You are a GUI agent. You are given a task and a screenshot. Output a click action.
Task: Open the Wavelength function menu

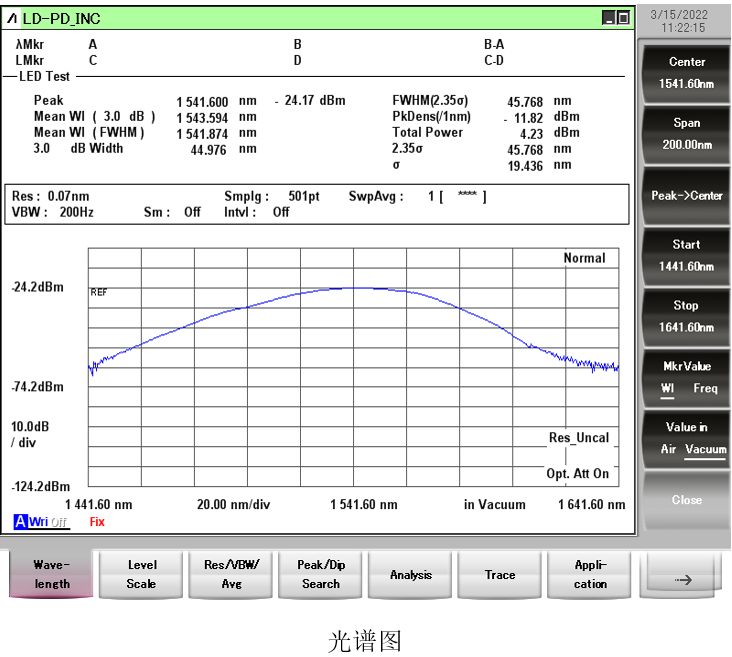pyautogui.click(x=51, y=574)
